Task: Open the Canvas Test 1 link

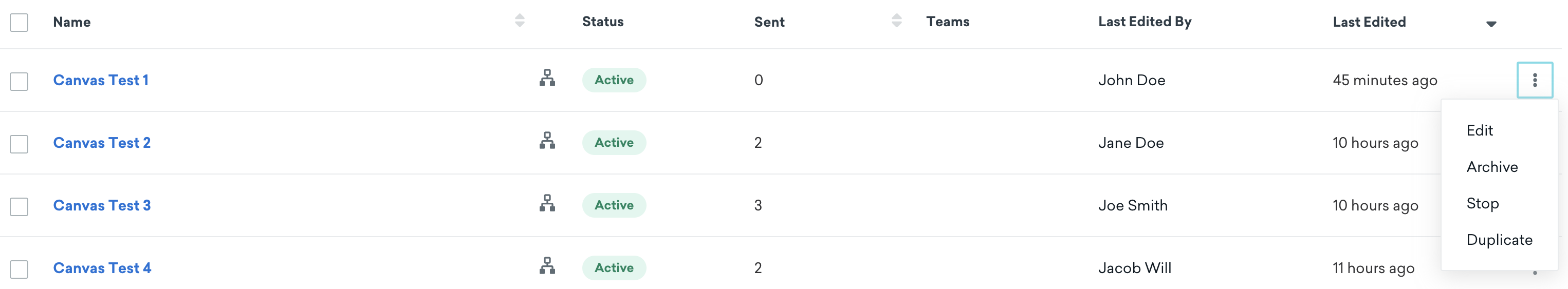Action: coord(101,80)
